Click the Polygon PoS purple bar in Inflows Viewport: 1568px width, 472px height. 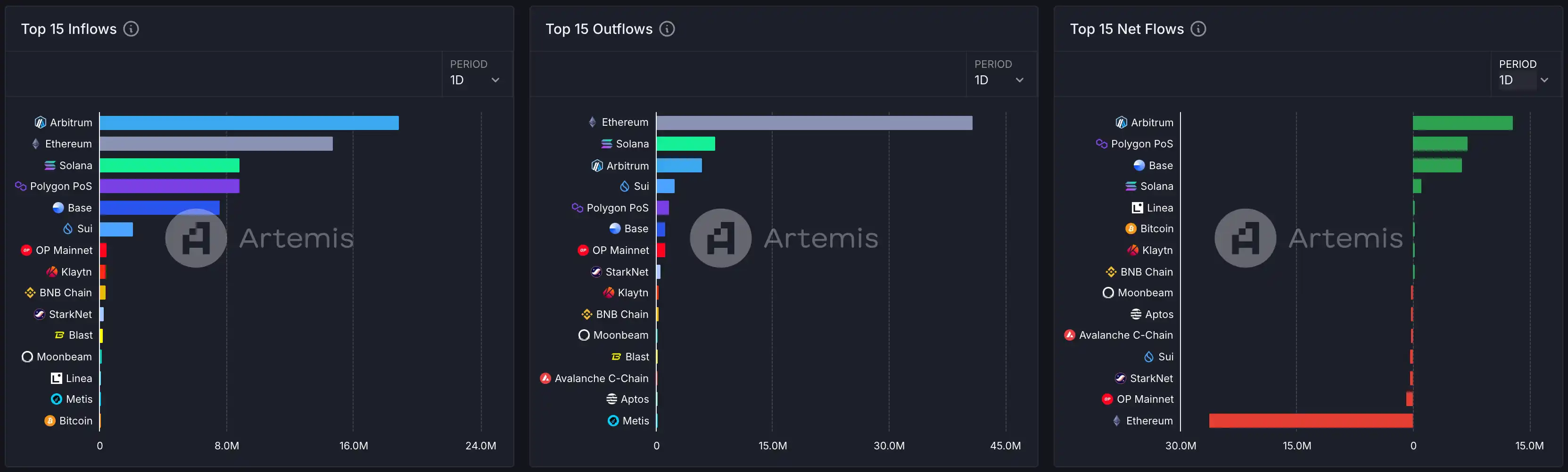169,186
